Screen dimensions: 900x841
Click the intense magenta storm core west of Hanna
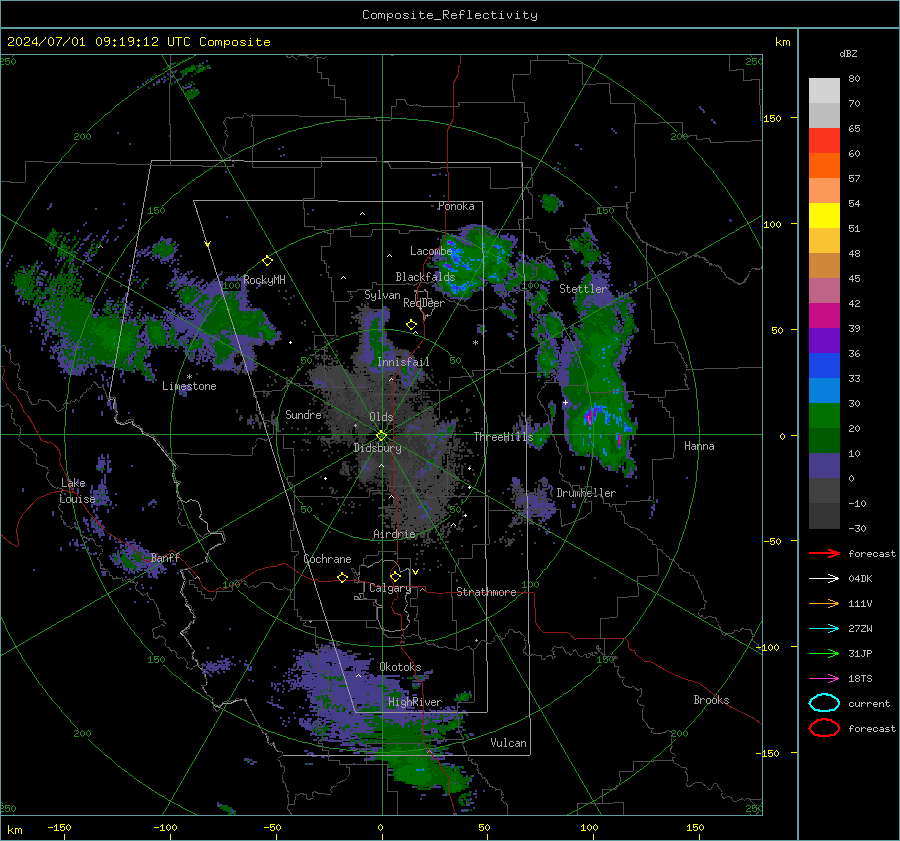tap(588, 417)
